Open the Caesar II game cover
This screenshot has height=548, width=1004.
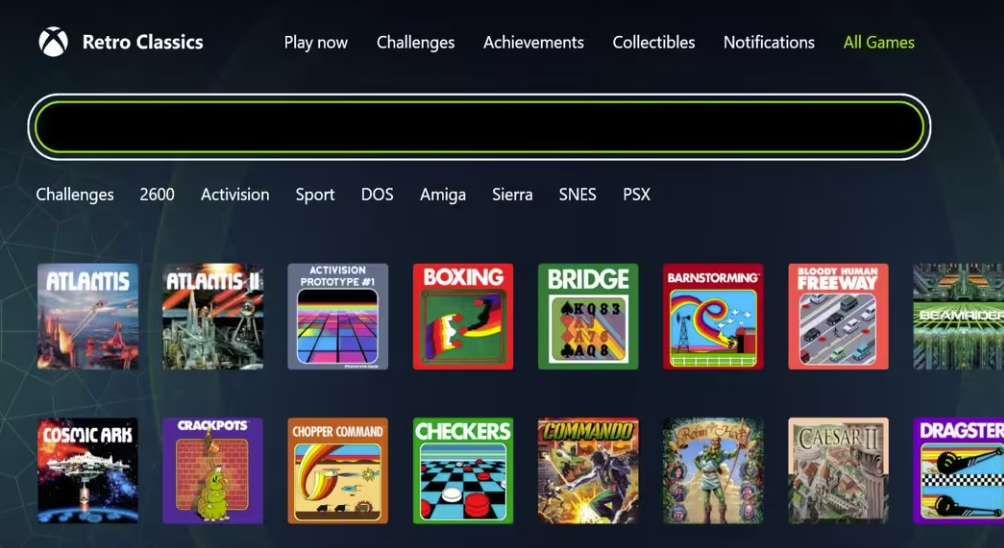tap(838, 471)
